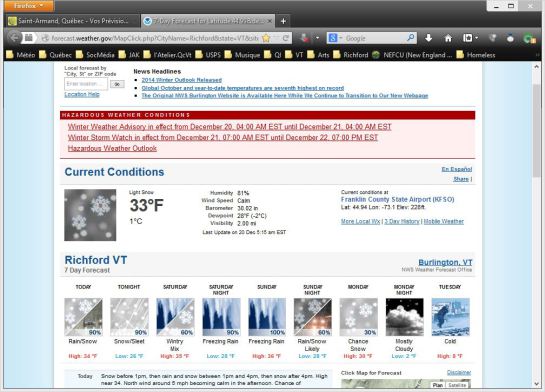Go to the Home page icon
The image size is (545, 392).
pyautogui.click(x=448, y=38)
